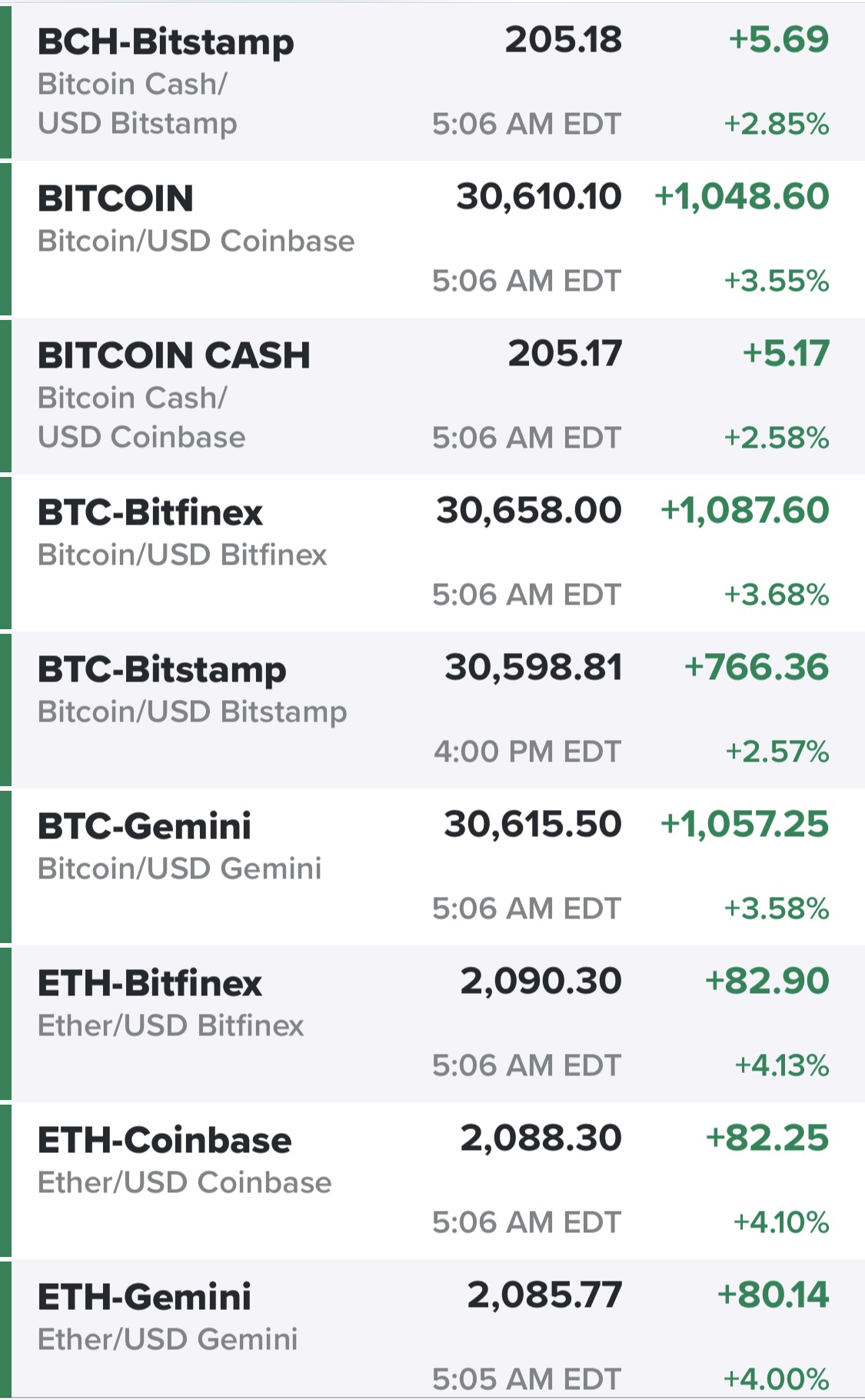
Task: Open the BCH-Bitstamp quote row
Action: tap(432, 80)
